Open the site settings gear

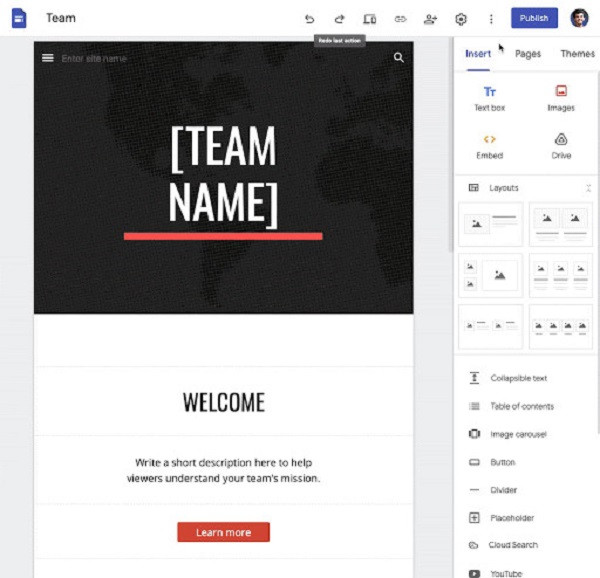(x=461, y=19)
